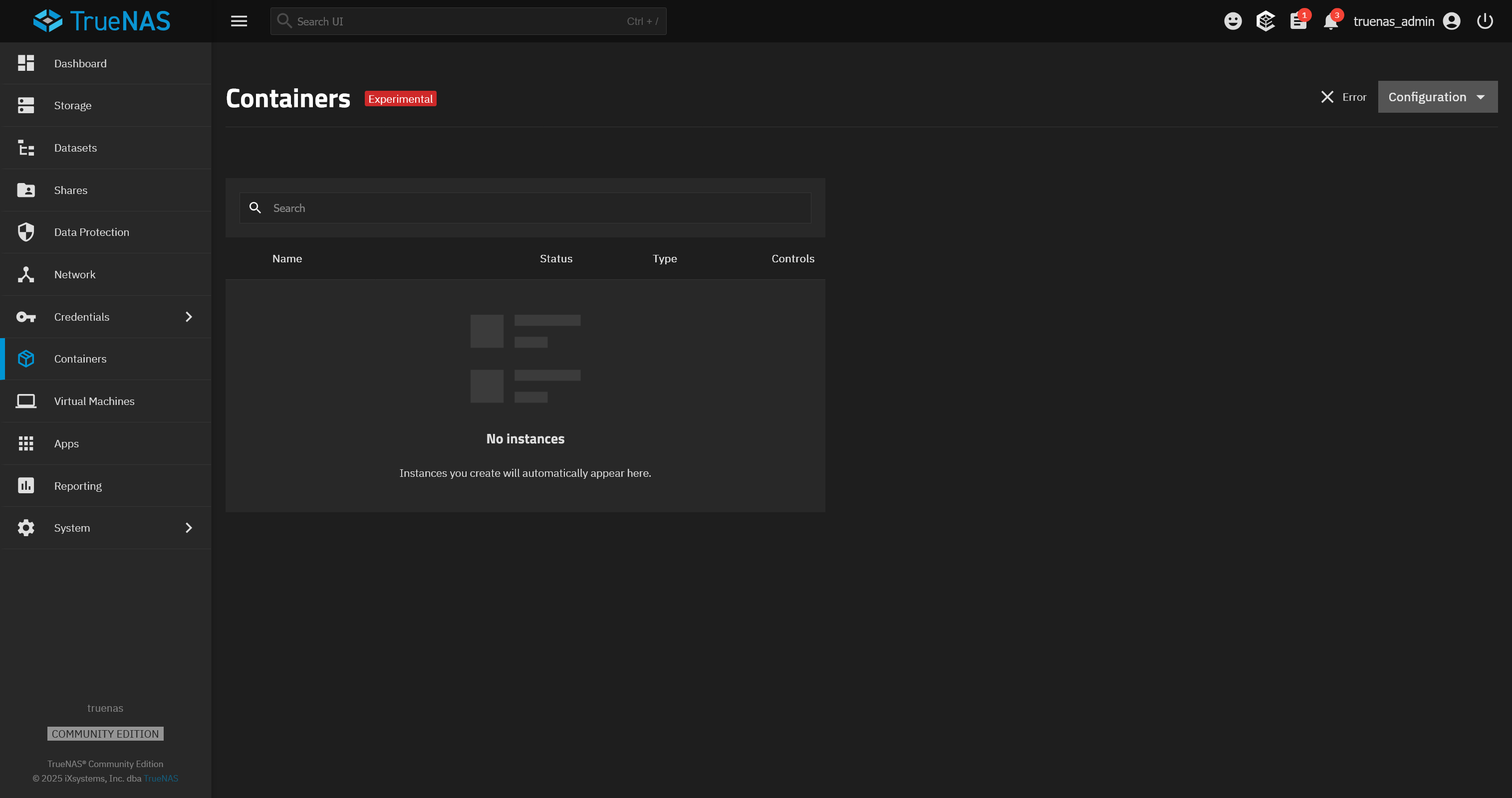This screenshot has width=1512, height=798.
Task: Sort by the Name column header
Action: (x=287, y=259)
